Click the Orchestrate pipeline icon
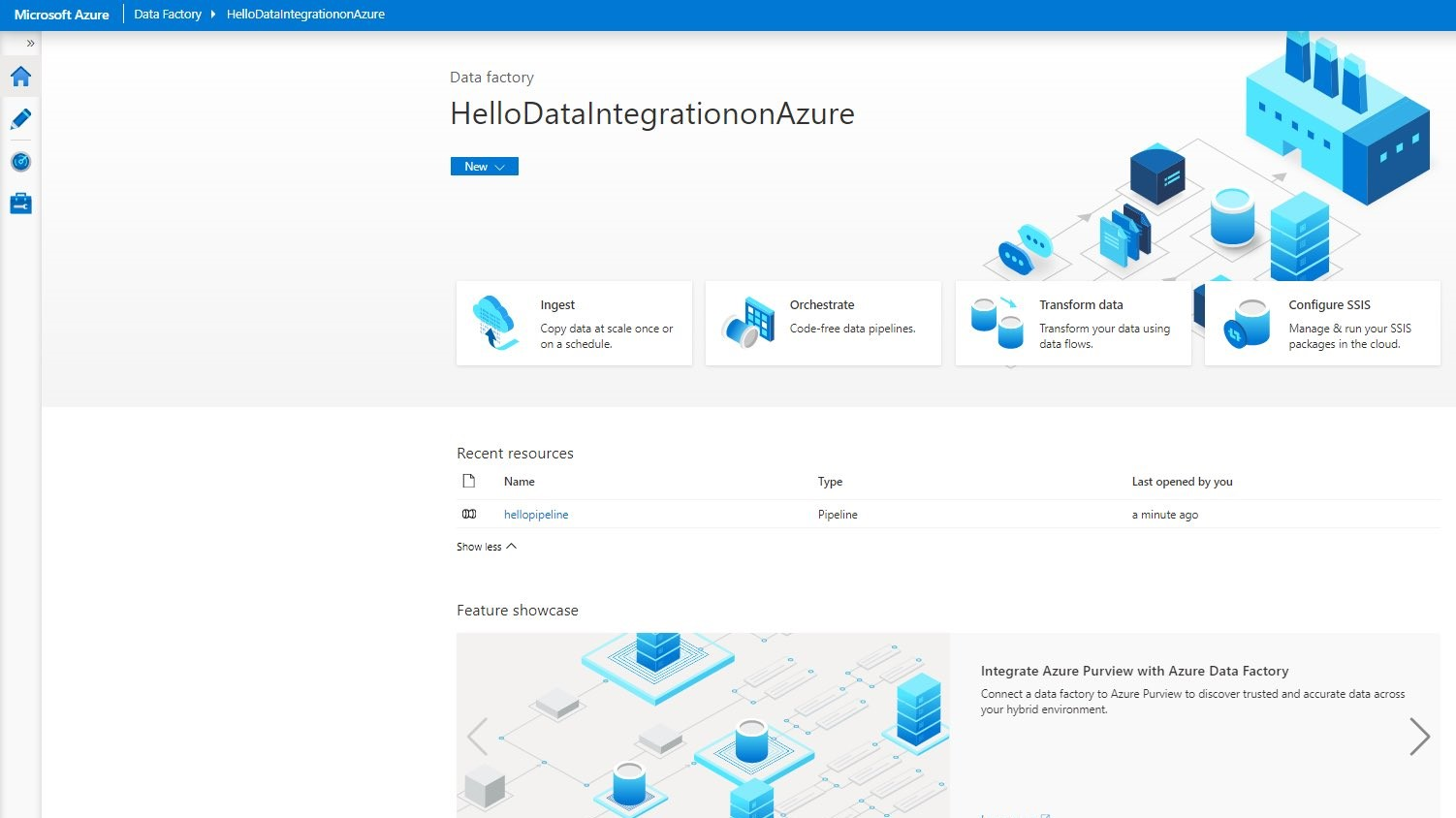Viewport: 1456px width, 818px height. pos(747,323)
